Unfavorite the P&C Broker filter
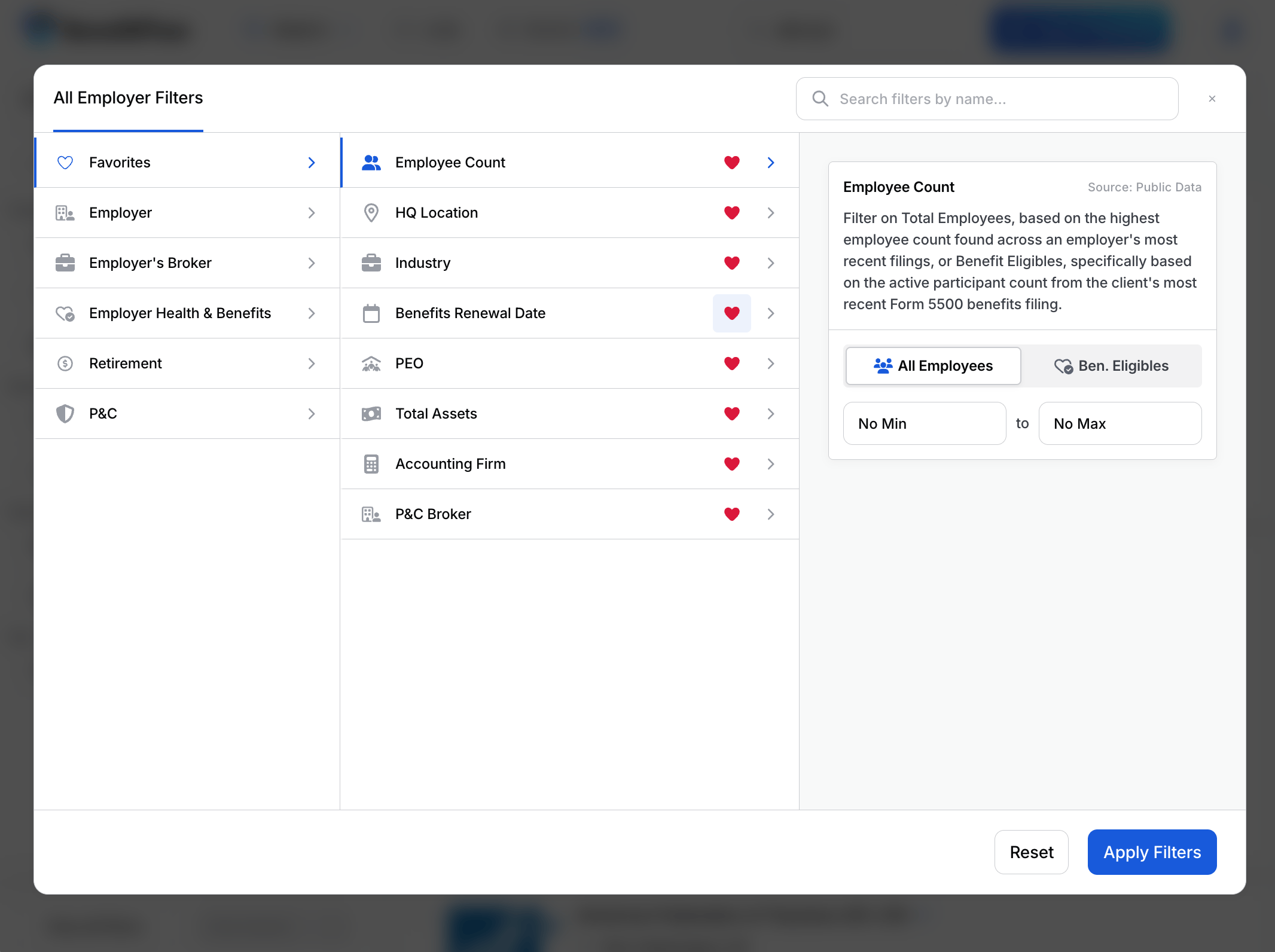The image size is (1275, 952). [732, 514]
